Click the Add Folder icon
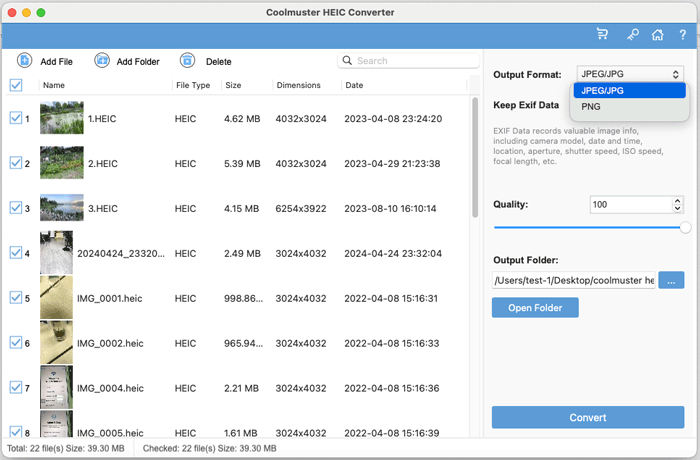700x460 pixels. 102,60
